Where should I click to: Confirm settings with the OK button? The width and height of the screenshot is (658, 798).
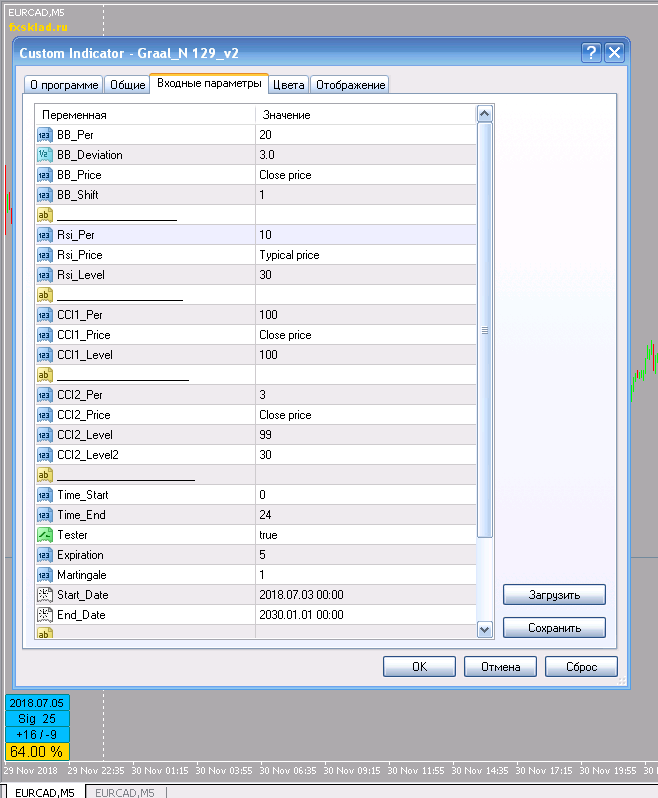point(419,667)
